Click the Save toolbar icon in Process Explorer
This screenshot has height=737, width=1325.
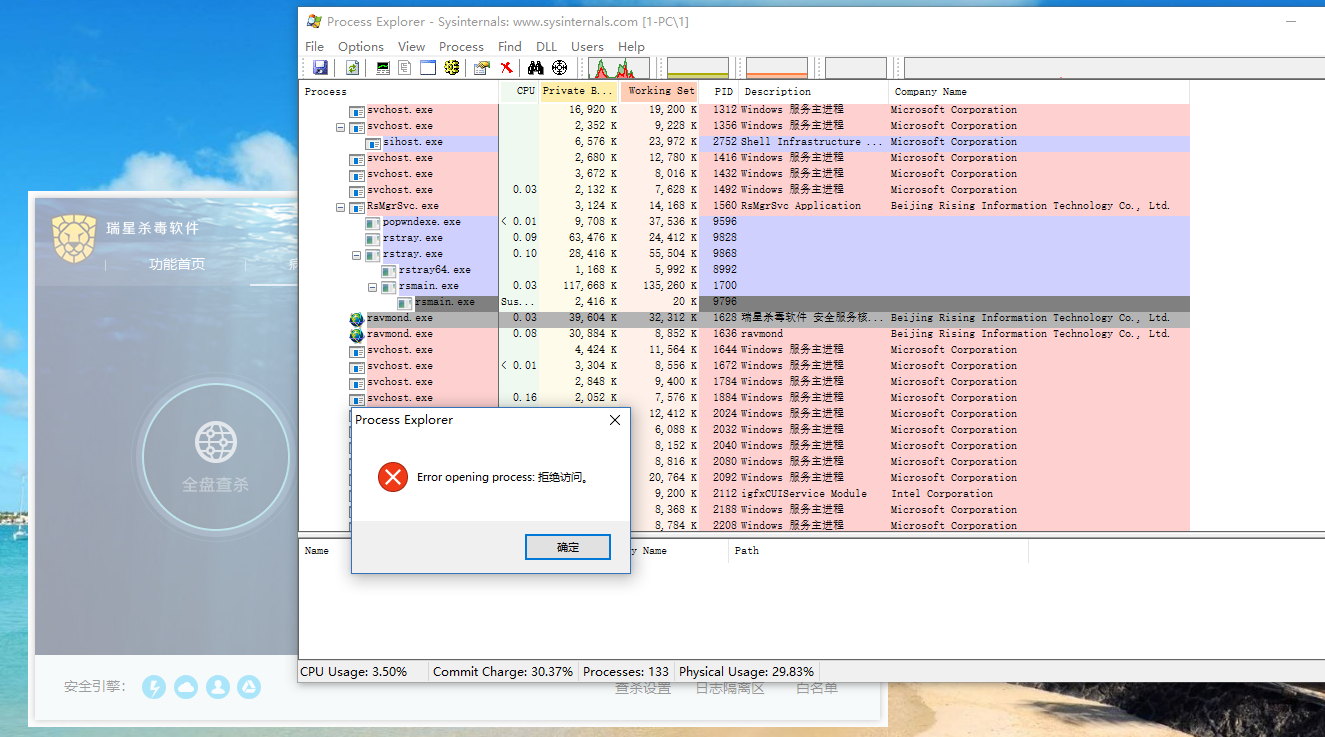click(x=320, y=68)
